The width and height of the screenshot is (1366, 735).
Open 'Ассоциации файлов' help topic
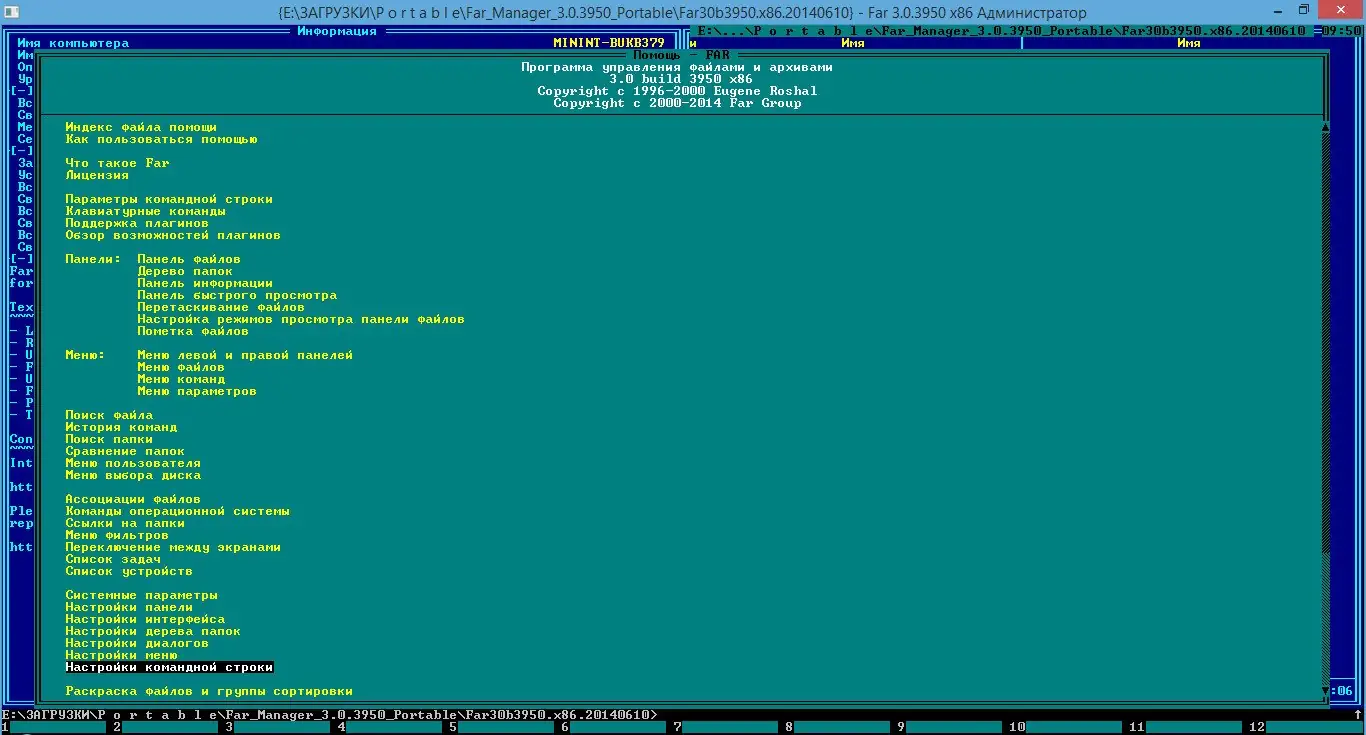[133, 499]
